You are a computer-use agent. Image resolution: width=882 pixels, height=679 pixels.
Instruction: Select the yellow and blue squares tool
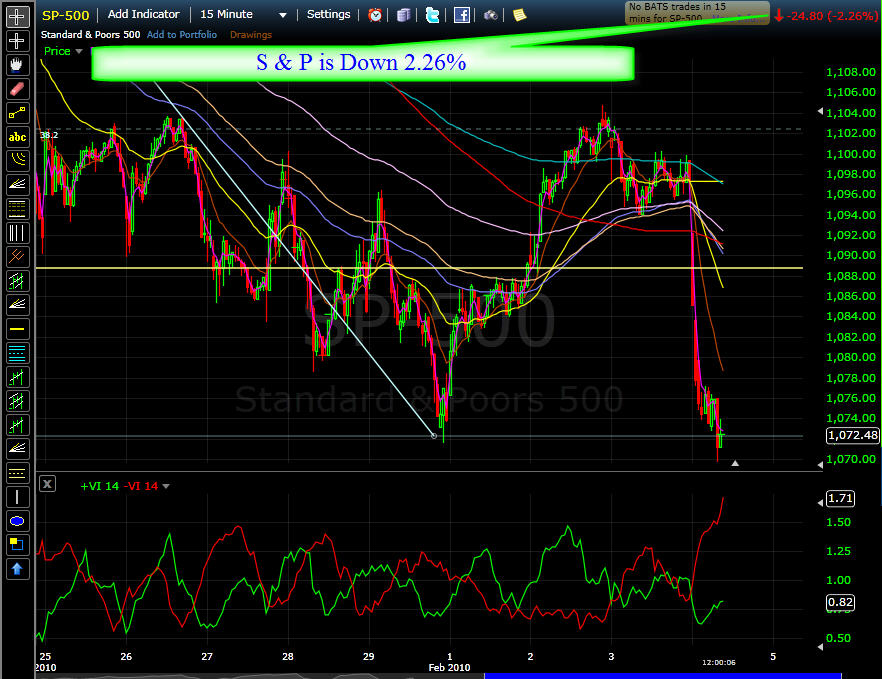point(17,545)
